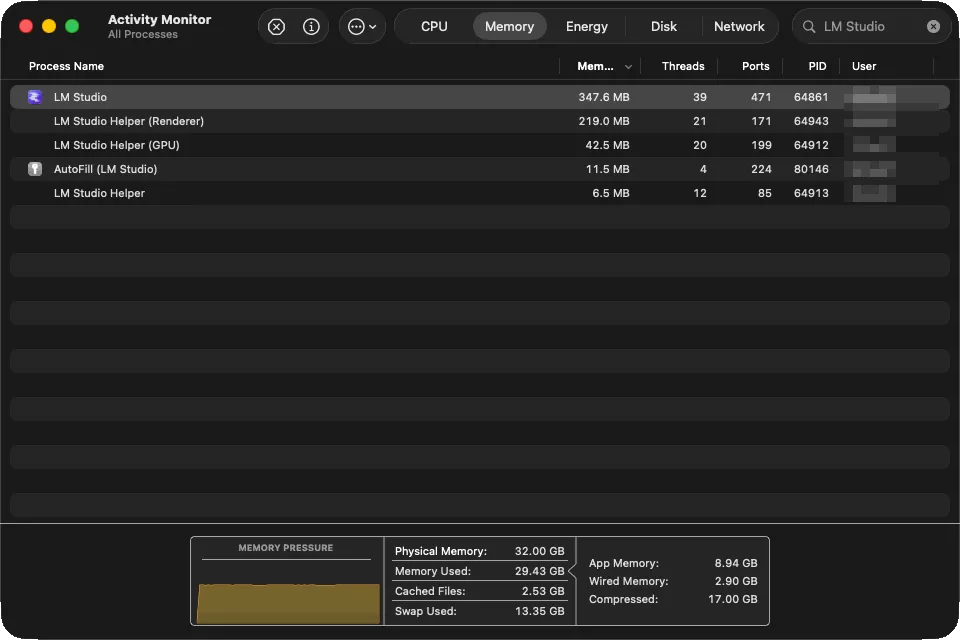The width and height of the screenshot is (960, 640).
Task: Sort by Process Name column header
Action: pyautogui.click(x=66, y=66)
